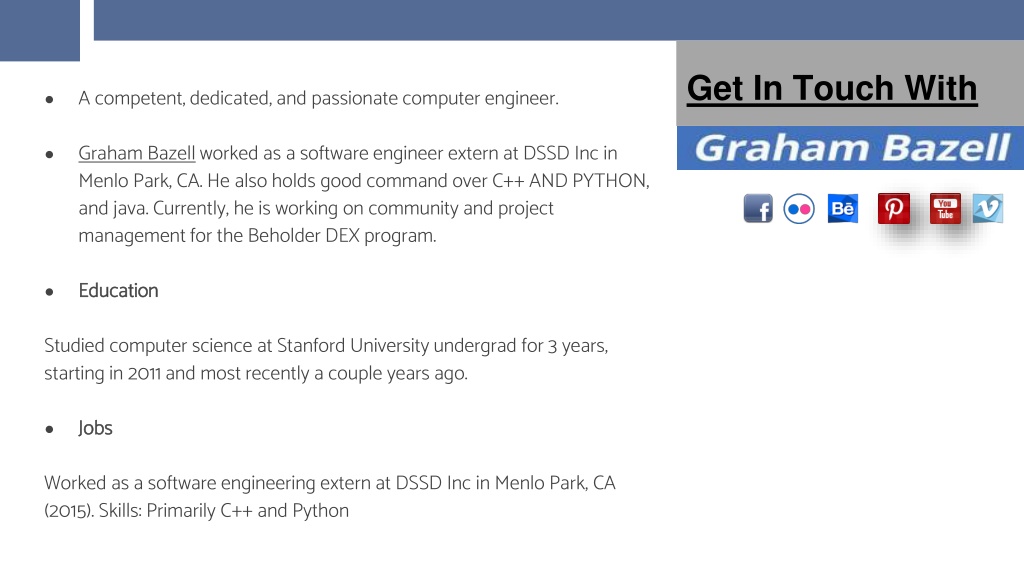The width and height of the screenshot is (1024, 576).
Task: Click the Stanford University education paragraph
Action: [326, 359]
